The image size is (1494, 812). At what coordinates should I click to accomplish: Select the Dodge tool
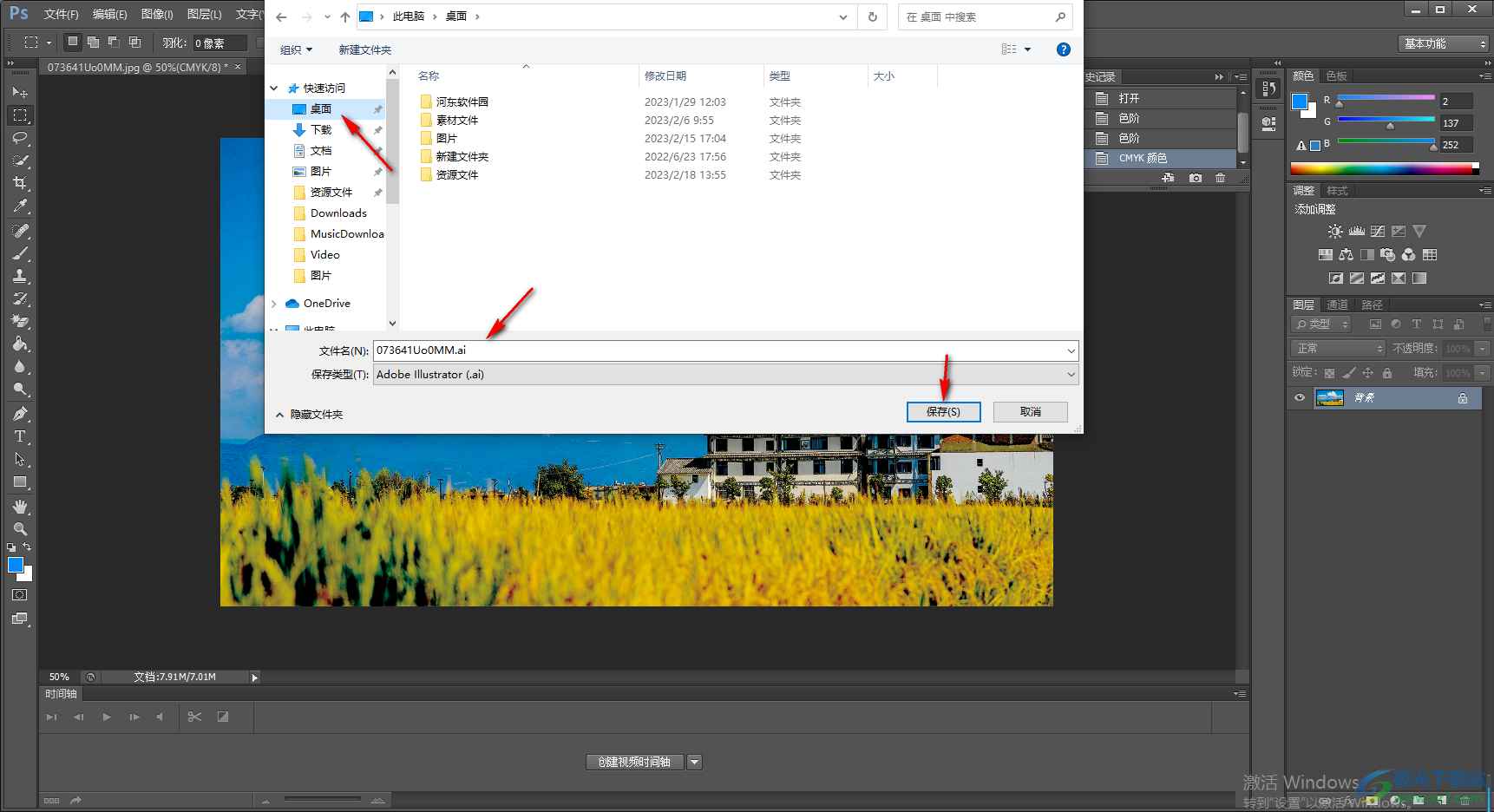pos(20,390)
